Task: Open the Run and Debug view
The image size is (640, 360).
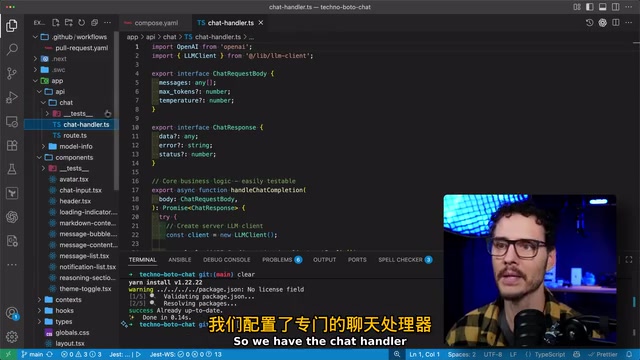Action: coord(12,98)
